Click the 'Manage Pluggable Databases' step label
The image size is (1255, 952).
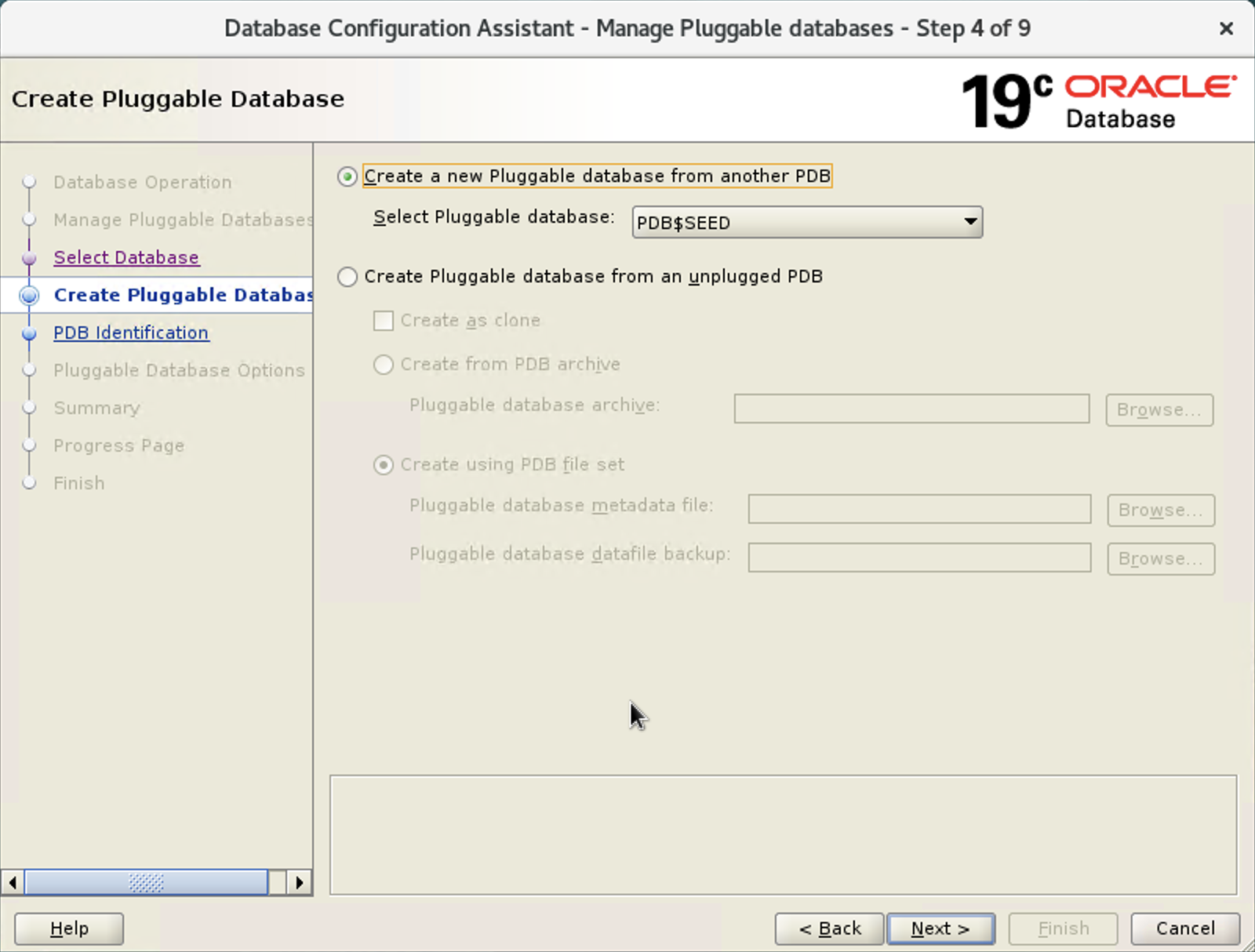pyautogui.click(x=183, y=220)
